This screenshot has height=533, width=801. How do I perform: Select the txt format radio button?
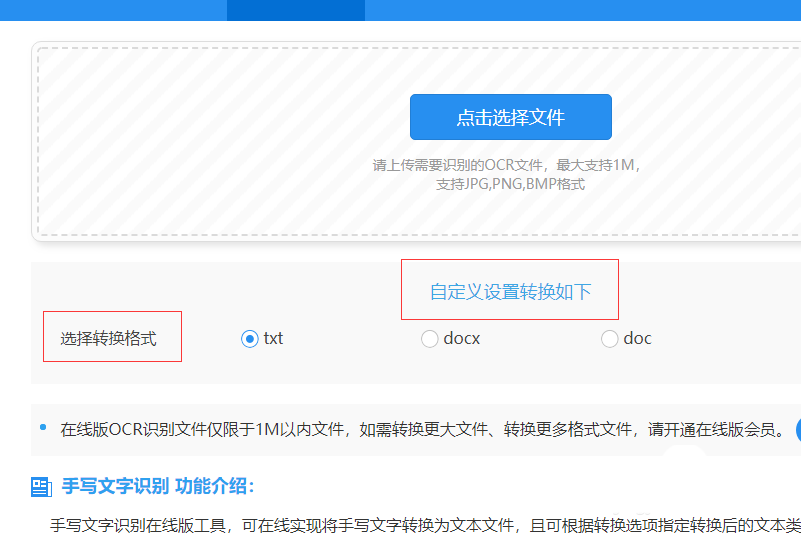(x=249, y=339)
